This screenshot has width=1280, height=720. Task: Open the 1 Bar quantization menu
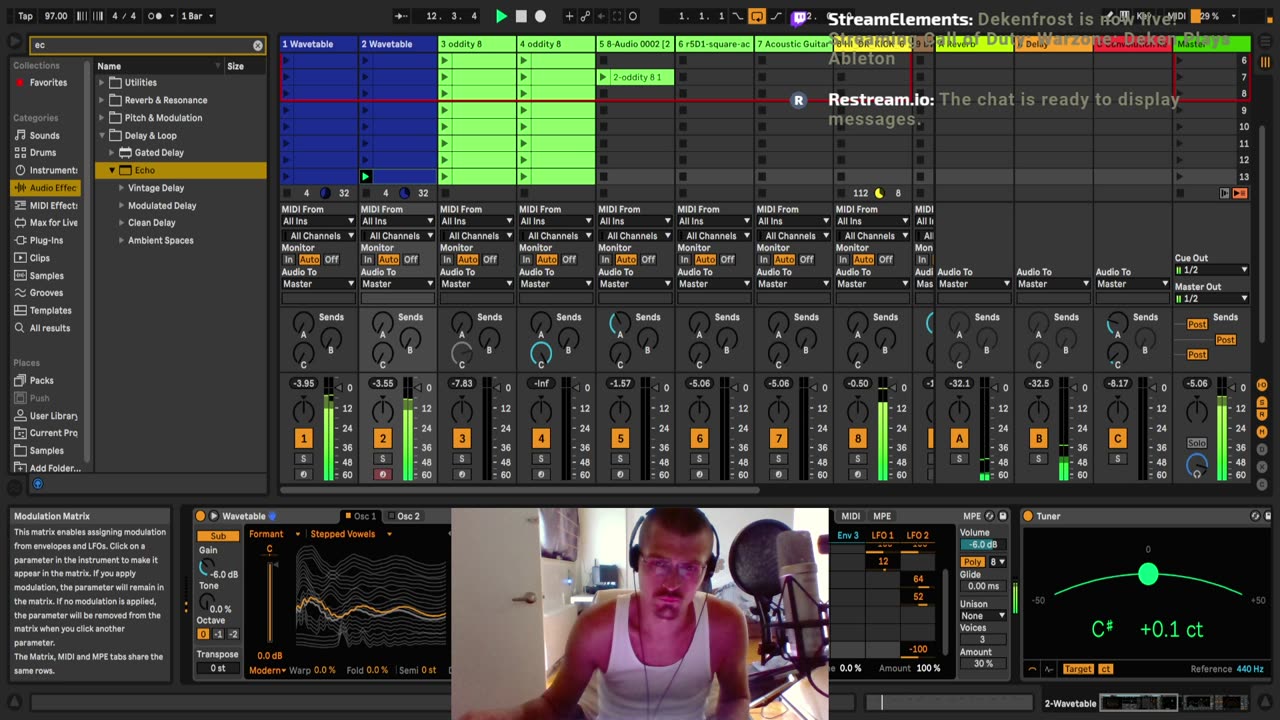click(x=196, y=16)
